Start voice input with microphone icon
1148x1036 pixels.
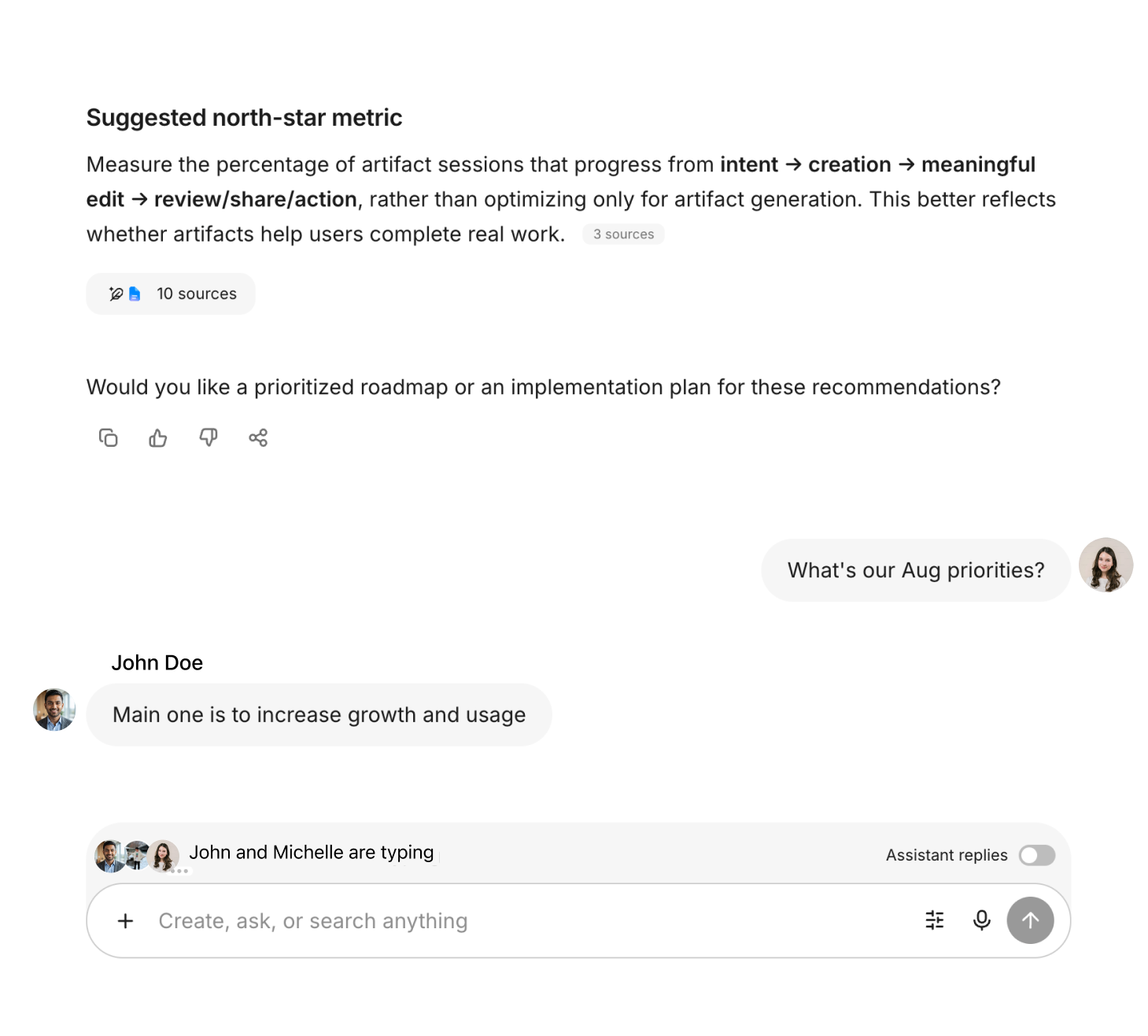pyautogui.click(x=982, y=920)
